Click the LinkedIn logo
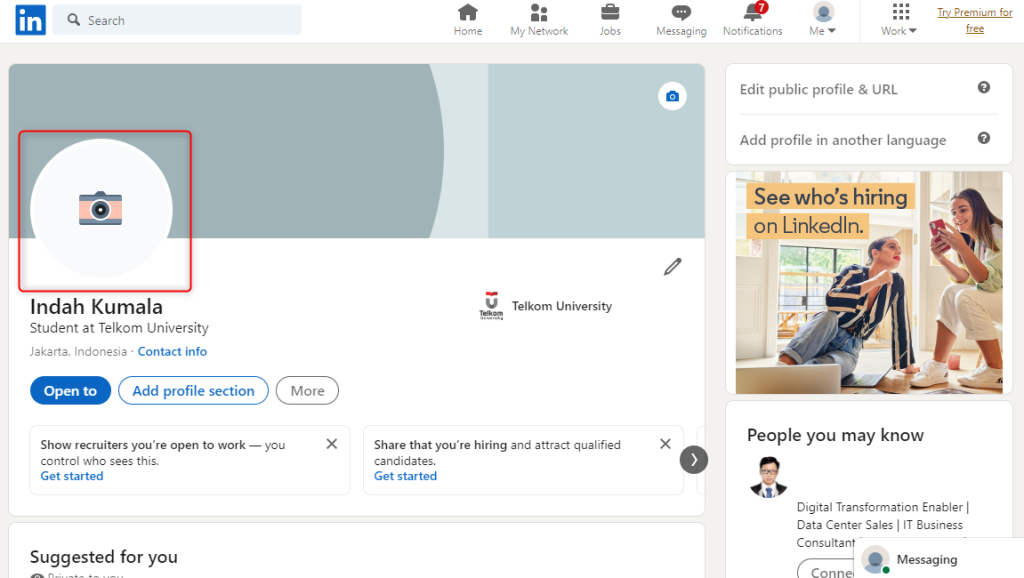Screen dimensions: 1024x578 pyautogui.click(x=31, y=20)
